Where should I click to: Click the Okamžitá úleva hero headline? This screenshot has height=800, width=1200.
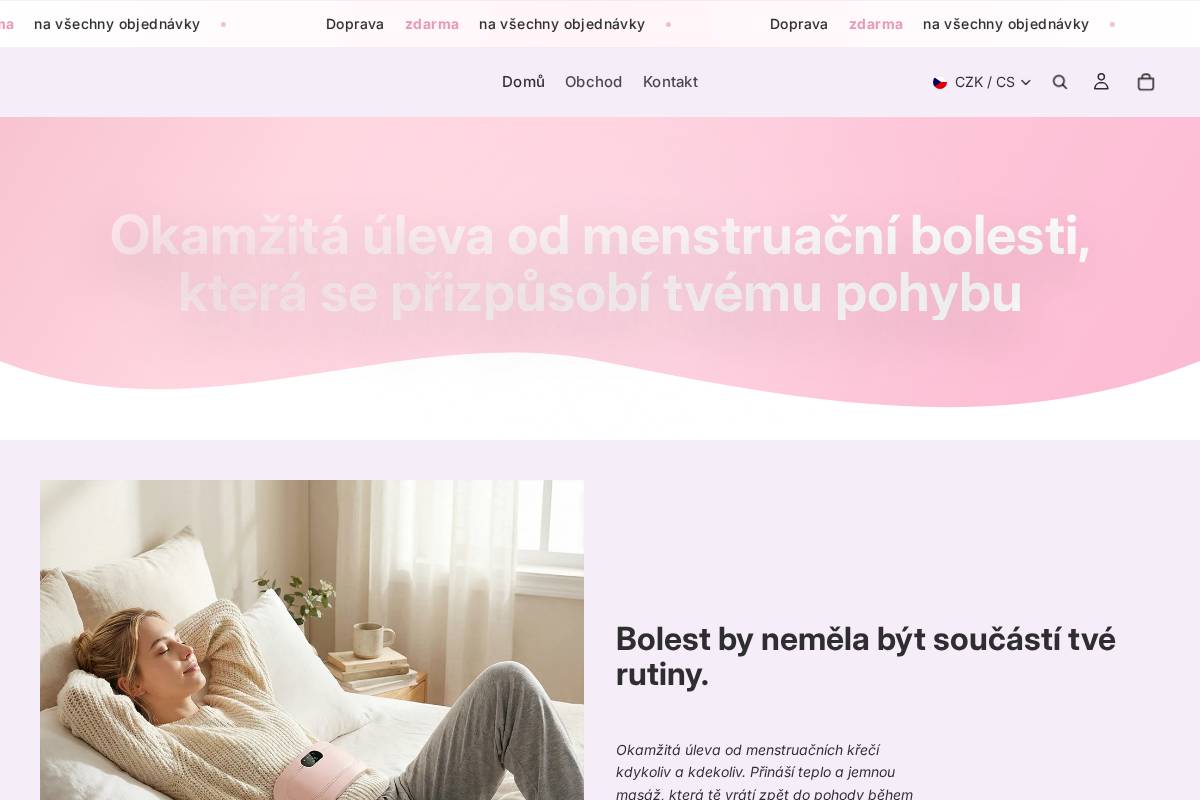pyautogui.click(x=600, y=264)
